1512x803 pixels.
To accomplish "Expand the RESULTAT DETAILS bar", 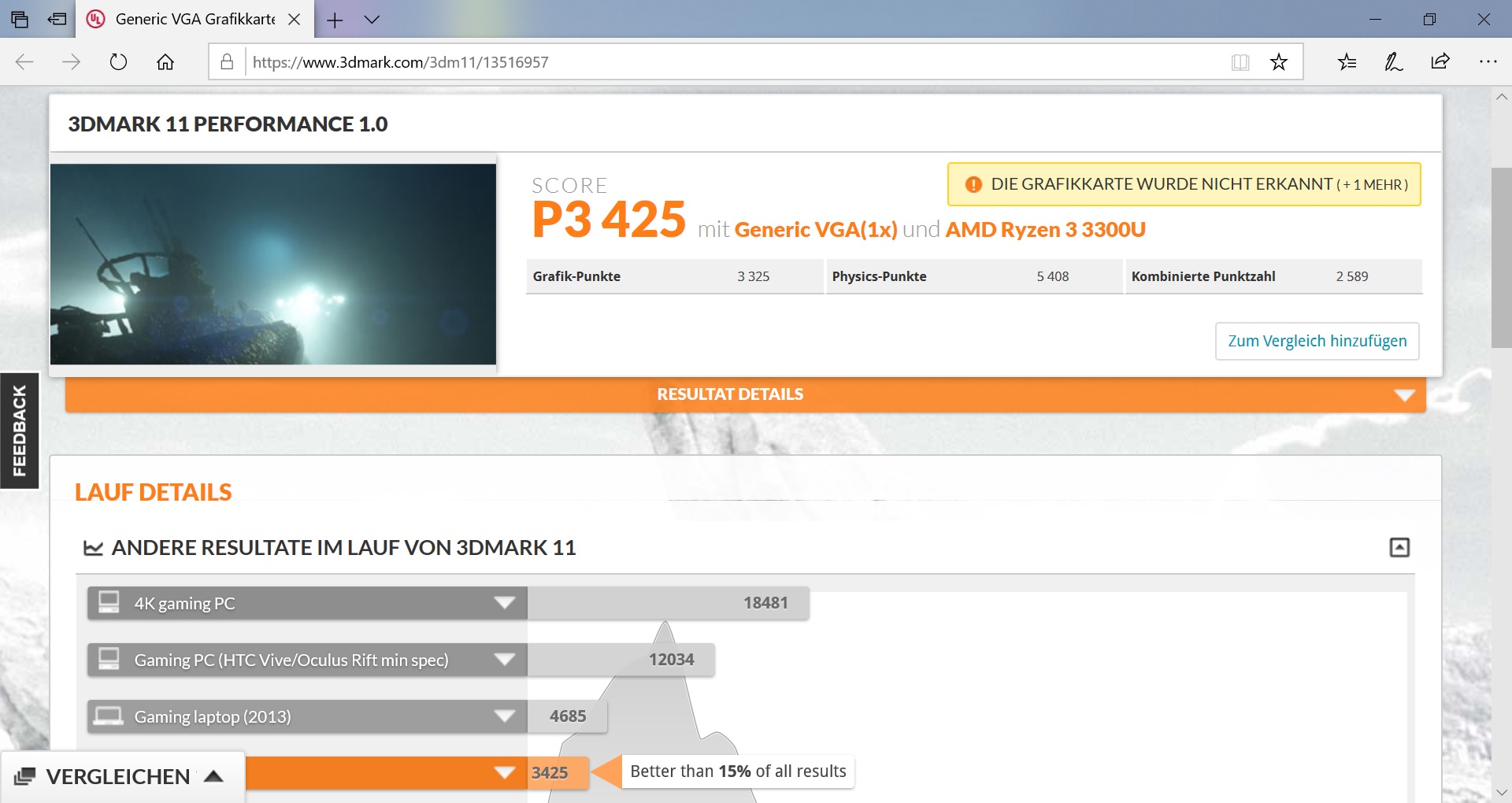I will coord(745,394).
